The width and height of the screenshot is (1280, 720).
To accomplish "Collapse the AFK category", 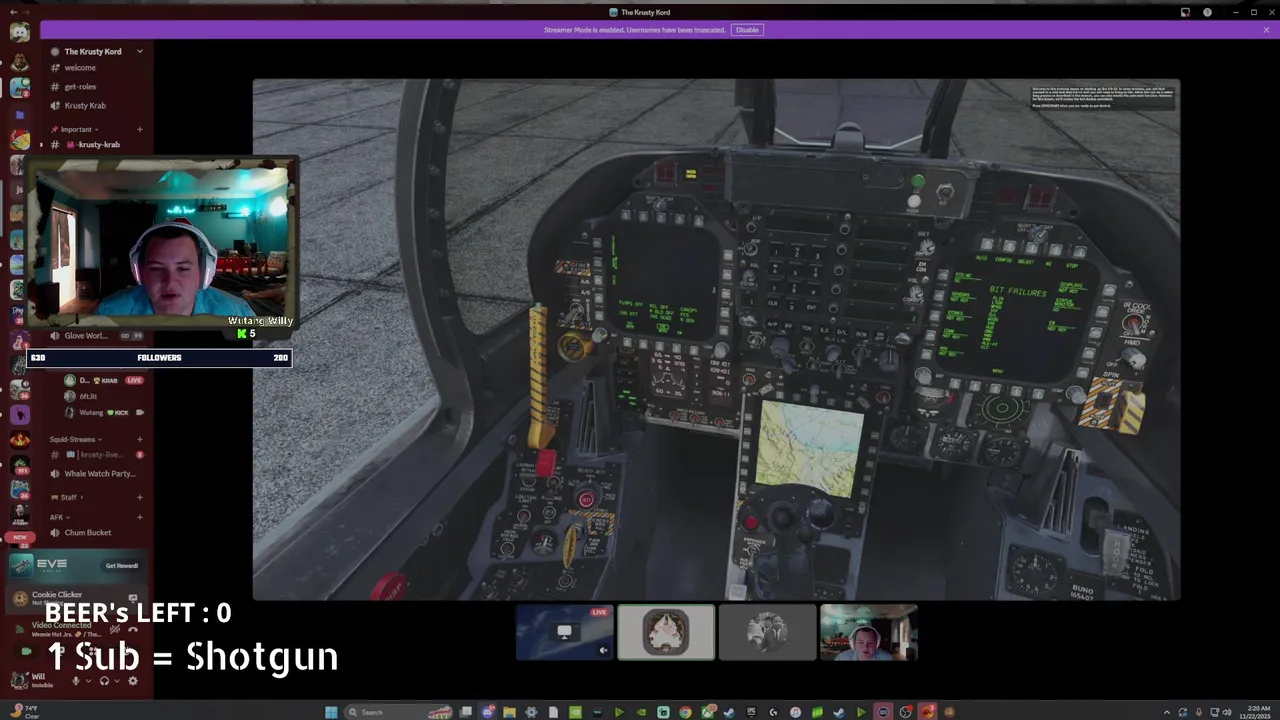I will pos(58,517).
